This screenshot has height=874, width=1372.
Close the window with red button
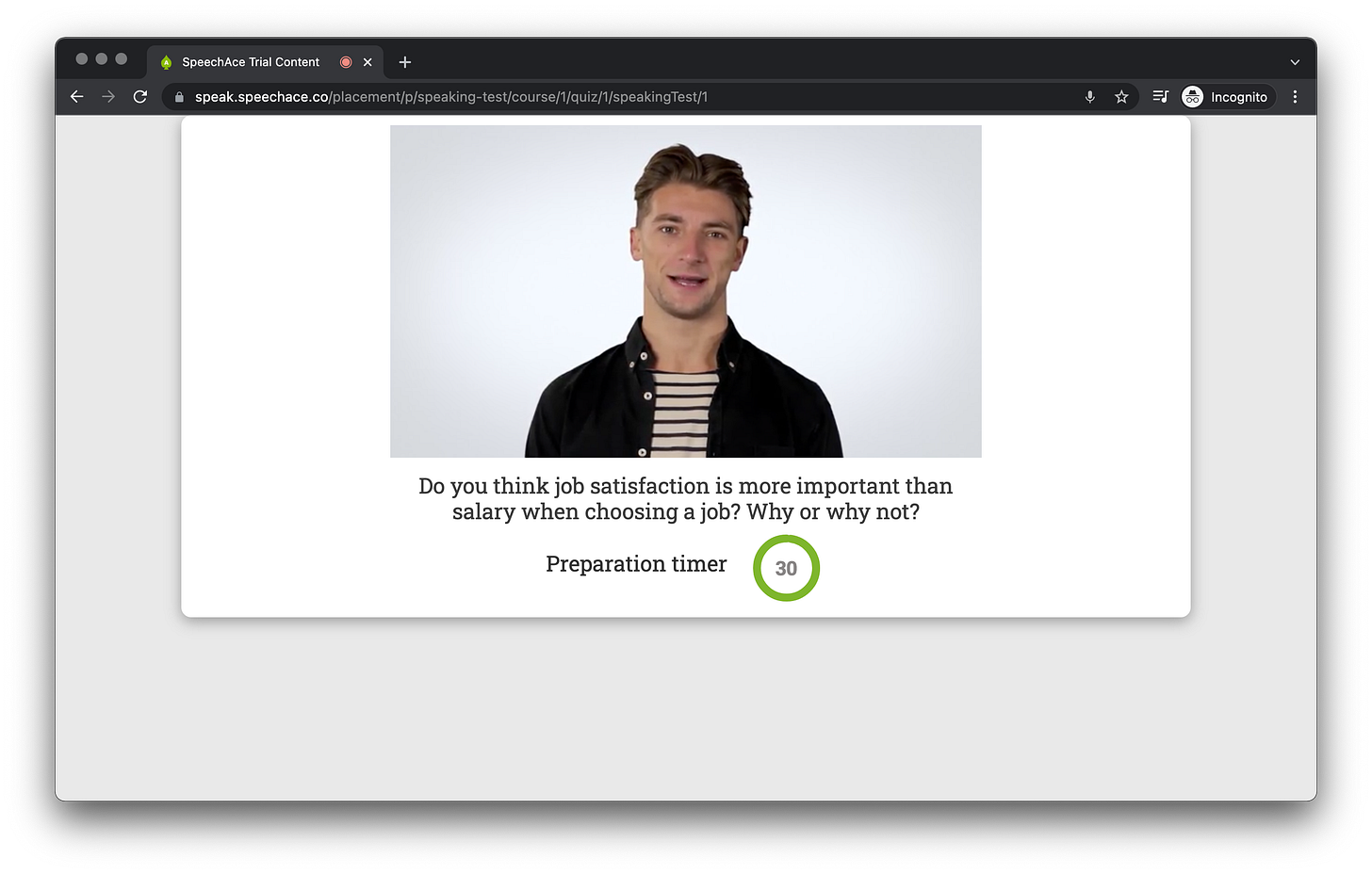tap(82, 58)
